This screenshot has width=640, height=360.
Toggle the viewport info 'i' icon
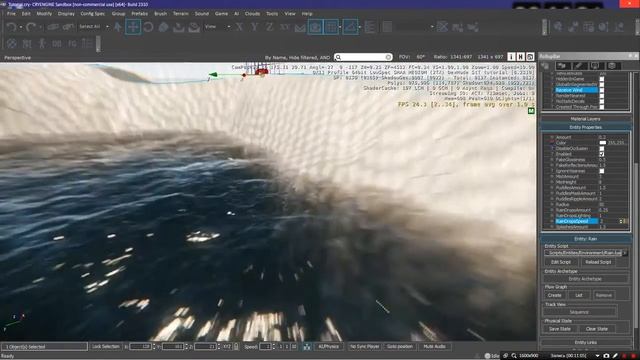511,57
